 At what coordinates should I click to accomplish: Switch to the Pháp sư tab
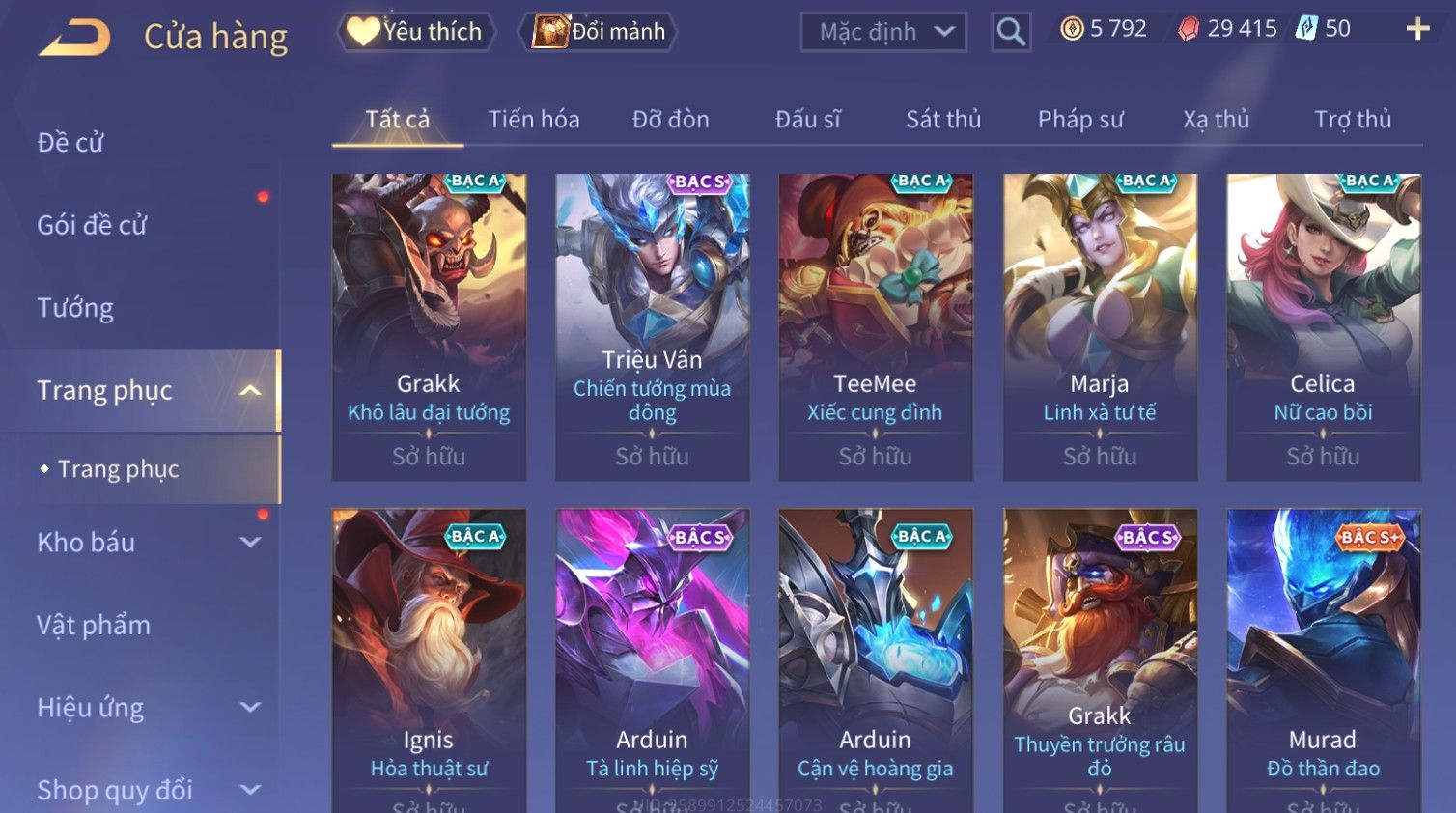[1080, 120]
